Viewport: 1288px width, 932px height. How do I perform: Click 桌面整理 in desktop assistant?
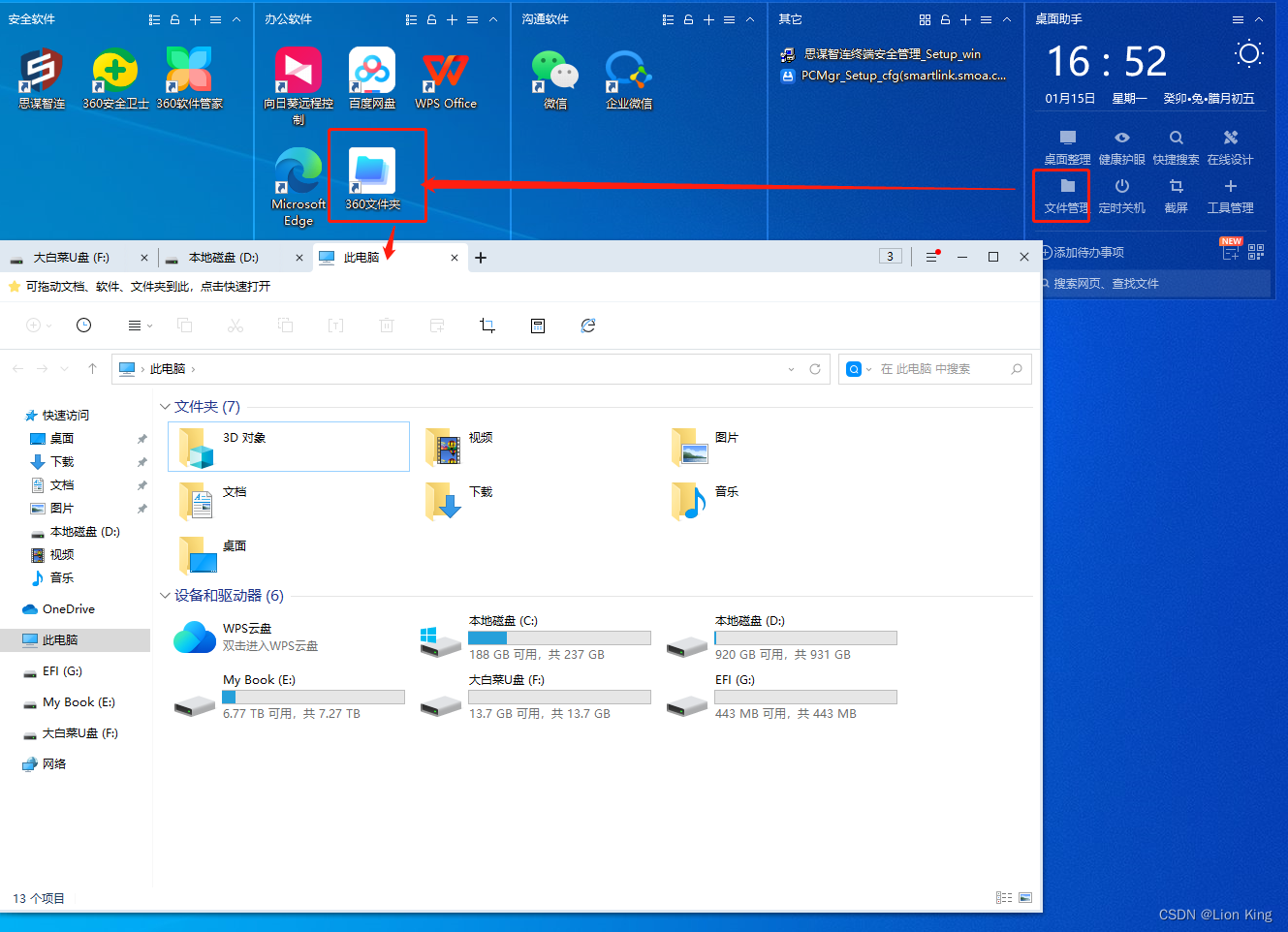pyautogui.click(x=1067, y=147)
